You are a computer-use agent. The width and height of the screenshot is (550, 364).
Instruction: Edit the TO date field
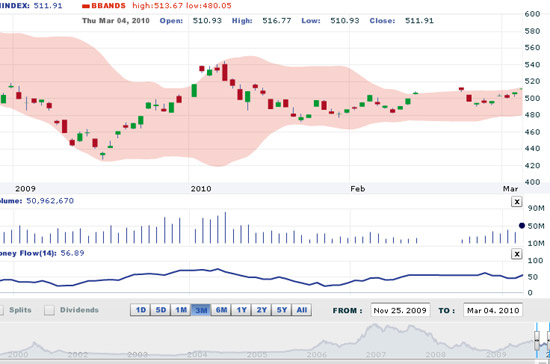click(x=493, y=310)
